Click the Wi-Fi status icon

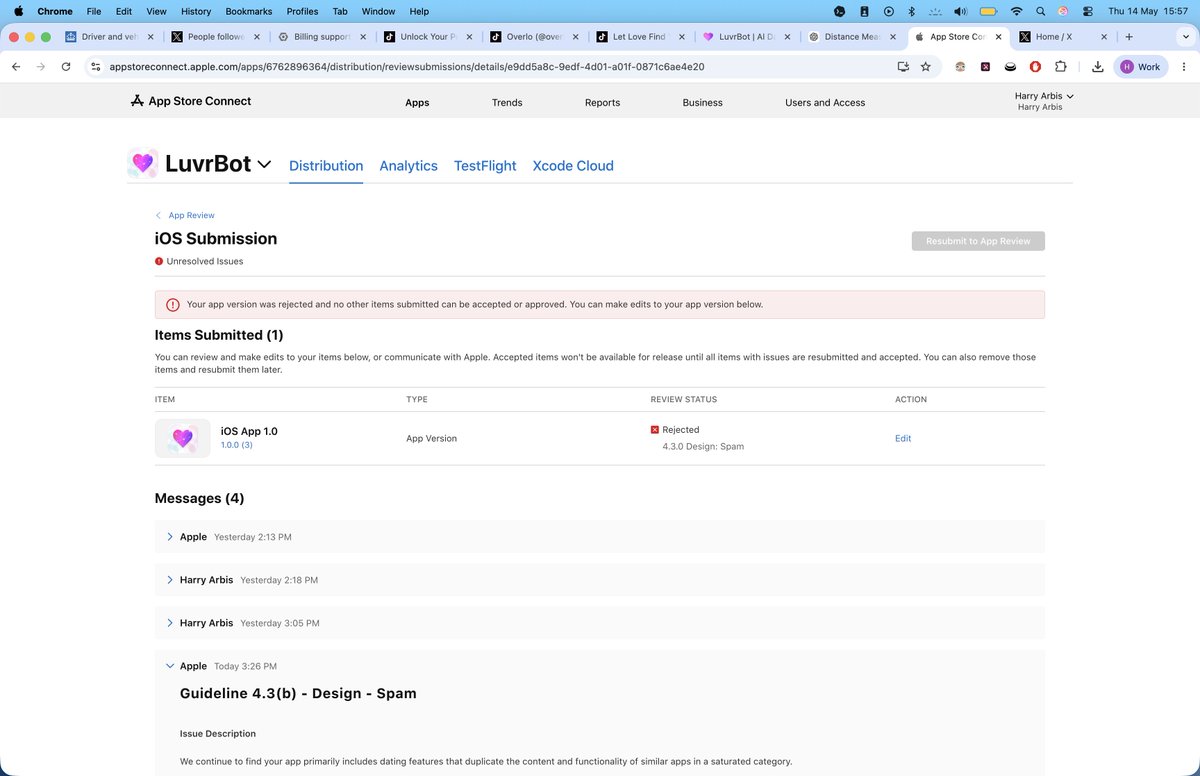click(x=1016, y=11)
